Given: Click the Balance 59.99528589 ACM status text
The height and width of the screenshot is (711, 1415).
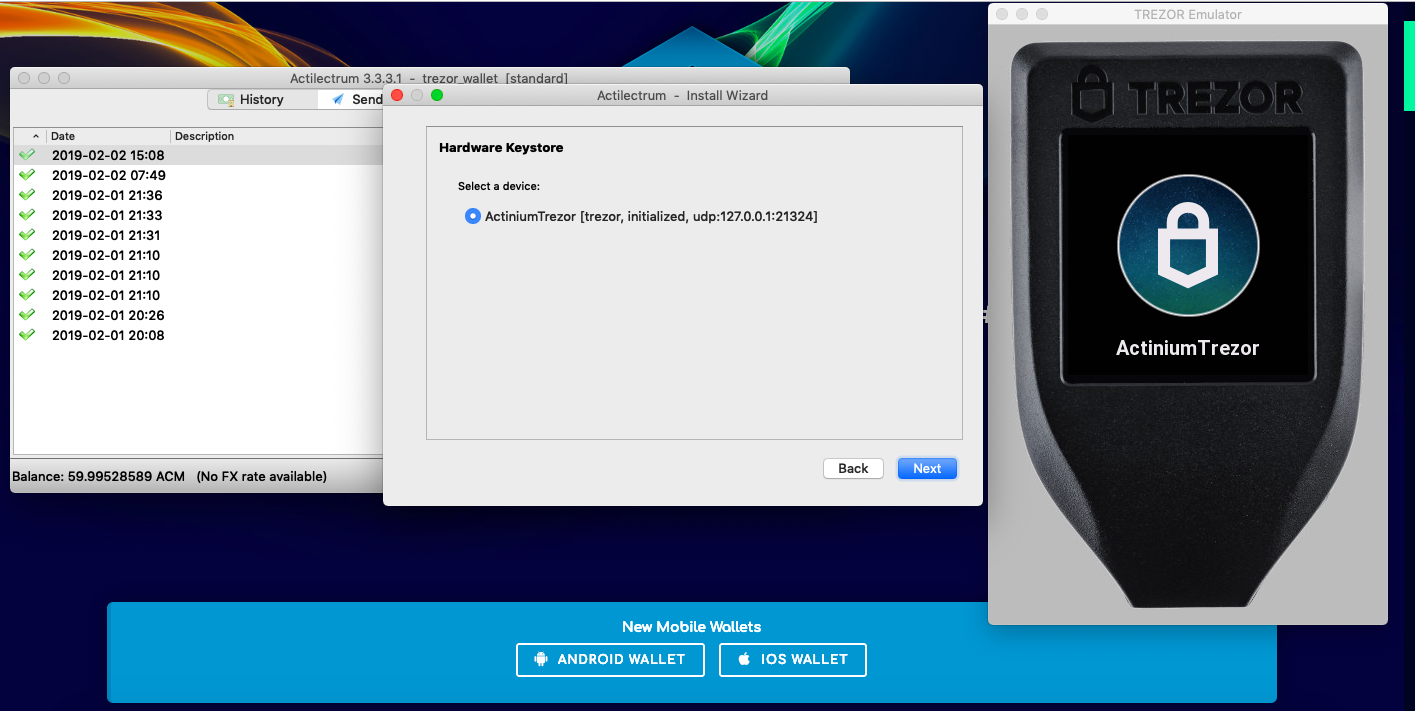Looking at the screenshot, I should (x=98, y=476).
